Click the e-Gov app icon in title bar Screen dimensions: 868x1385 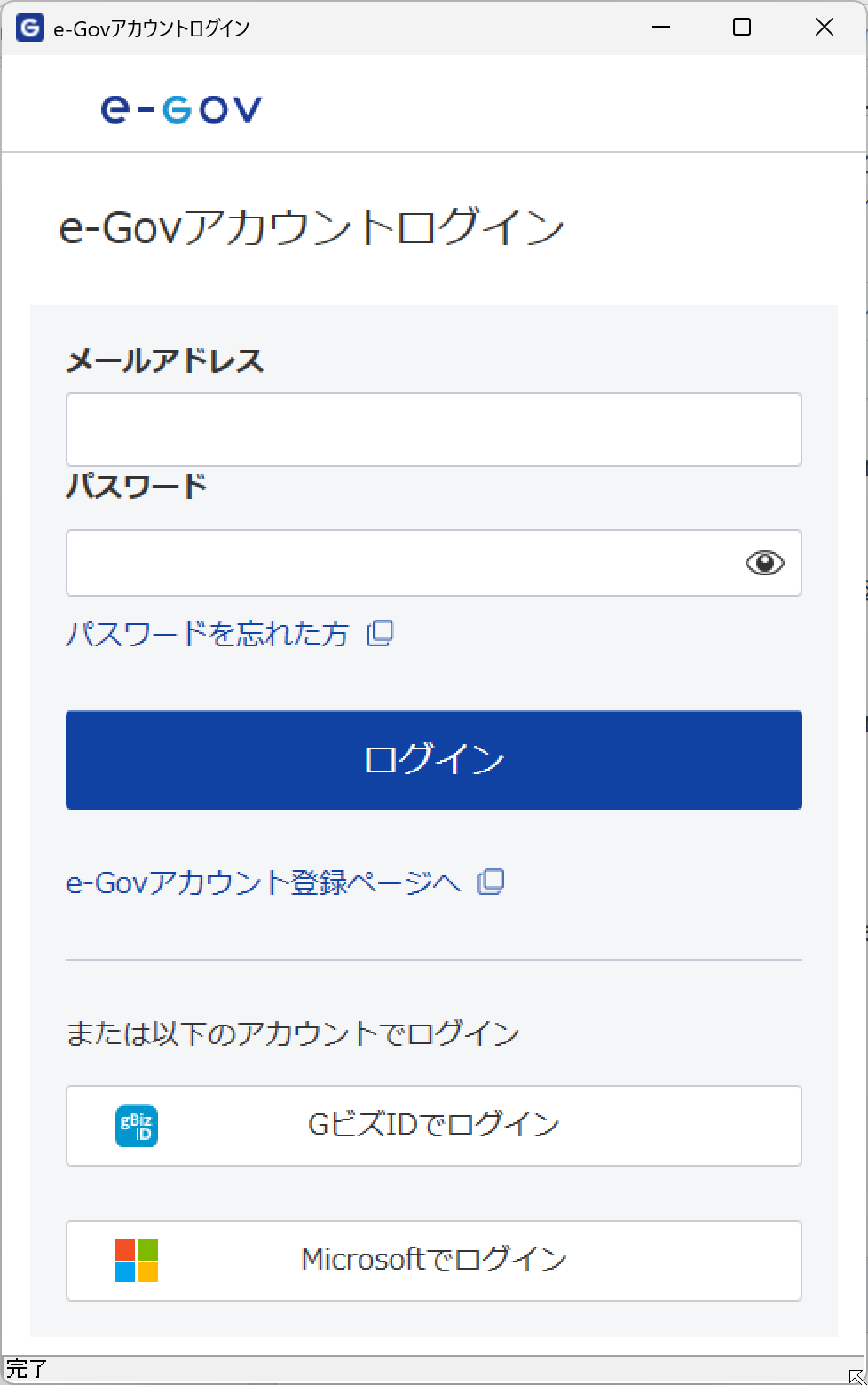coord(29,28)
